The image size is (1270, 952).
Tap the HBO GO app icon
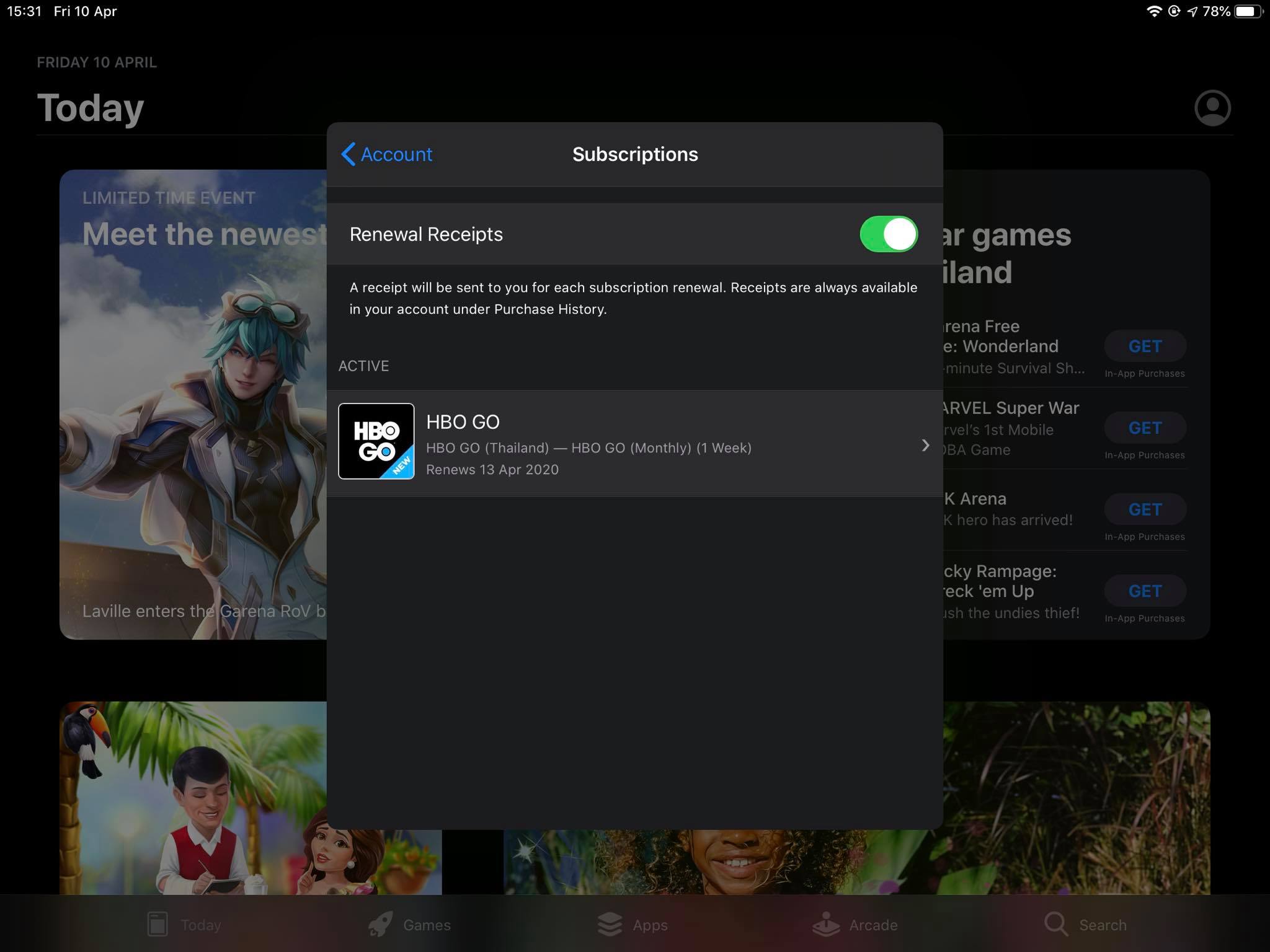376,441
